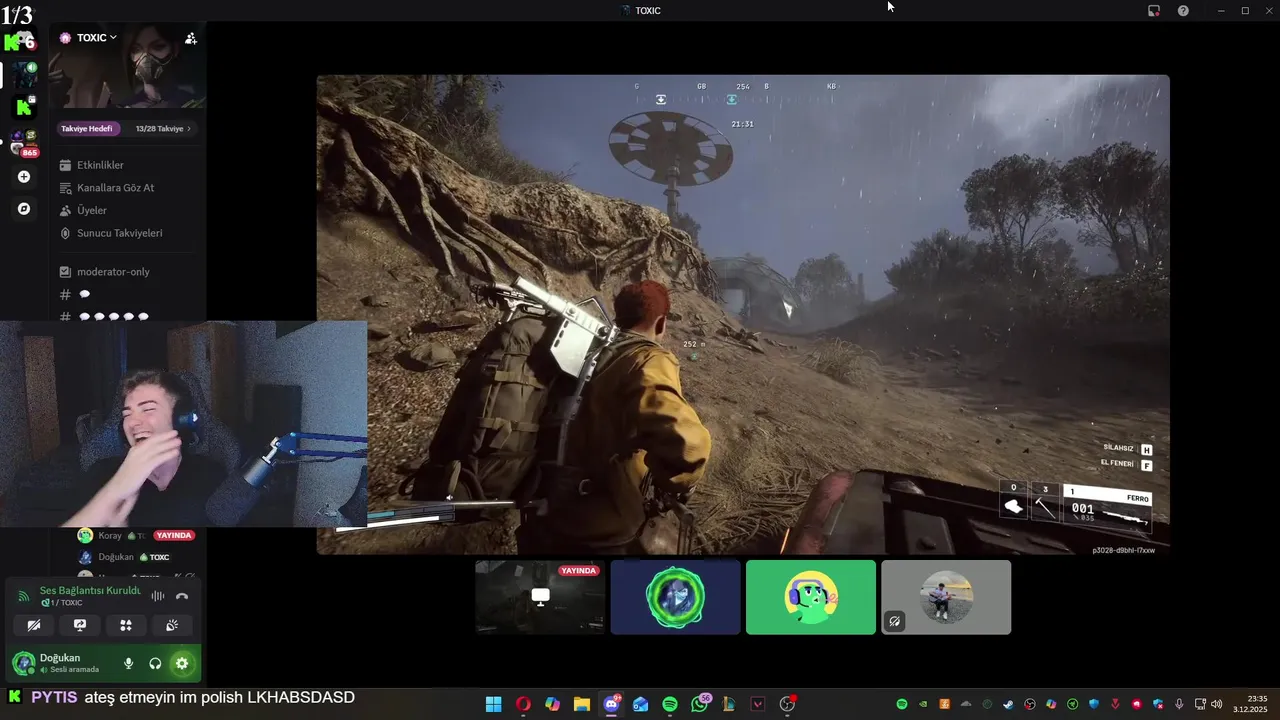Open activities button in voice panel
The height and width of the screenshot is (720, 1280).
click(x=126, y=625)
